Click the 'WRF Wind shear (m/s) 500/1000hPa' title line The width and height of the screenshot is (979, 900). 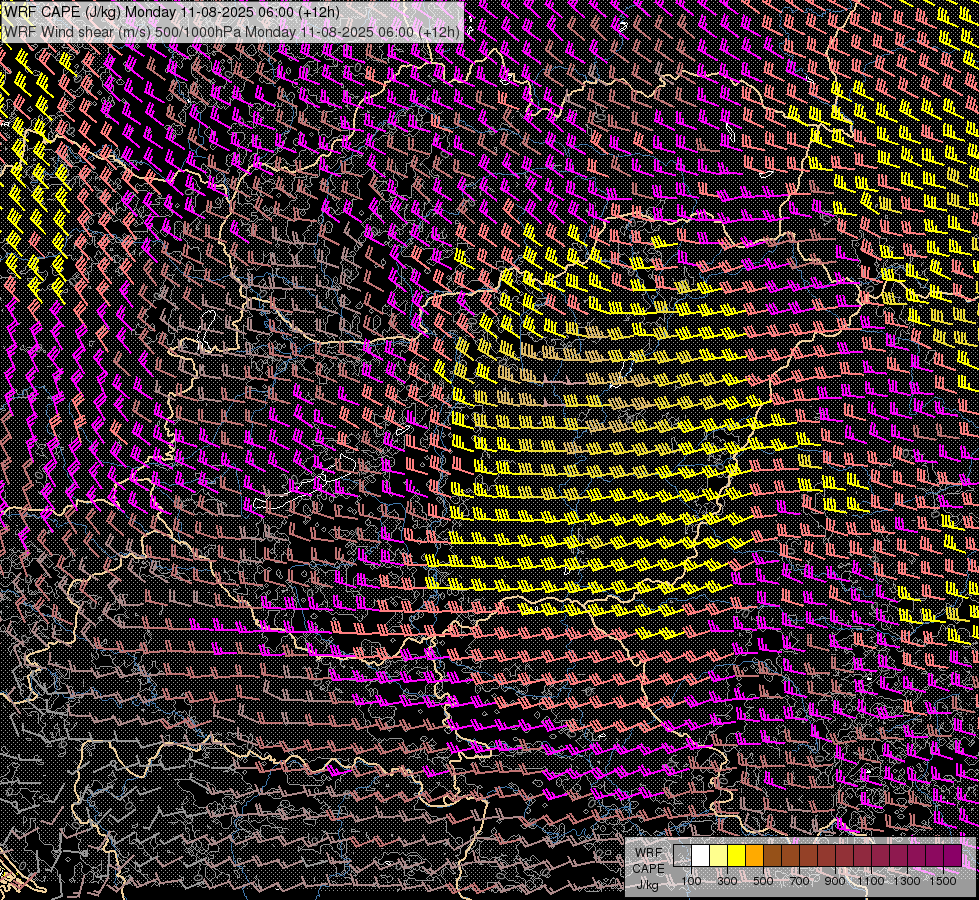[232, 31]
